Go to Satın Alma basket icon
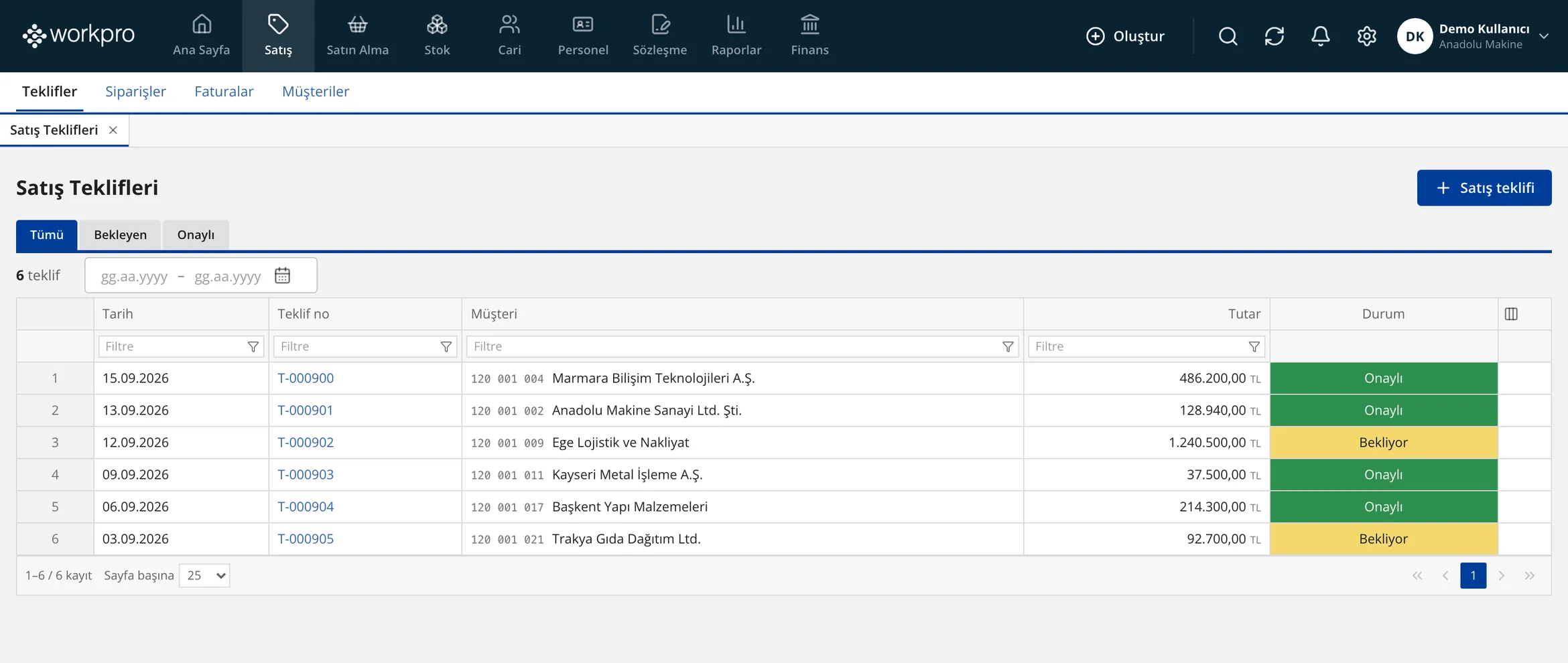This screenshot has height=663, width=1568. (x=357, y=25)
